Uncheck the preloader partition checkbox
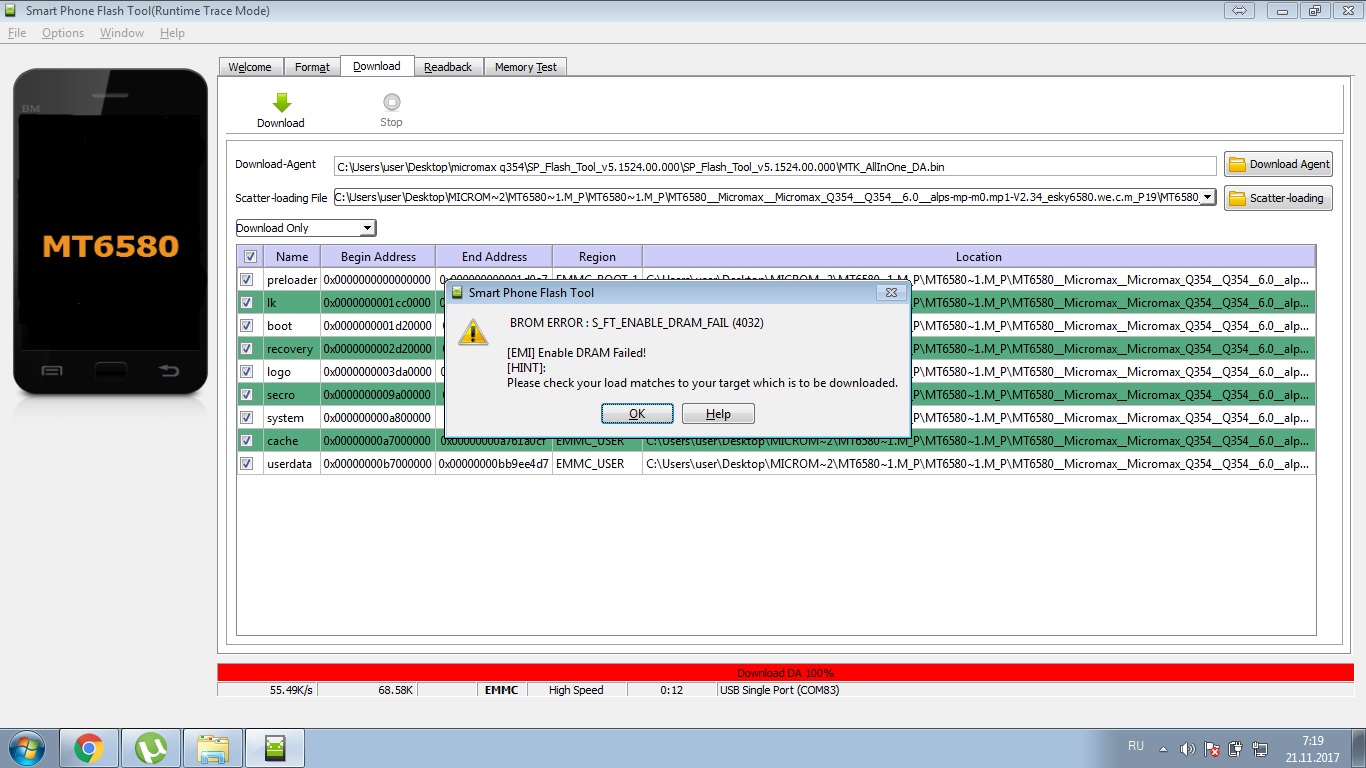 pos(247,280)
